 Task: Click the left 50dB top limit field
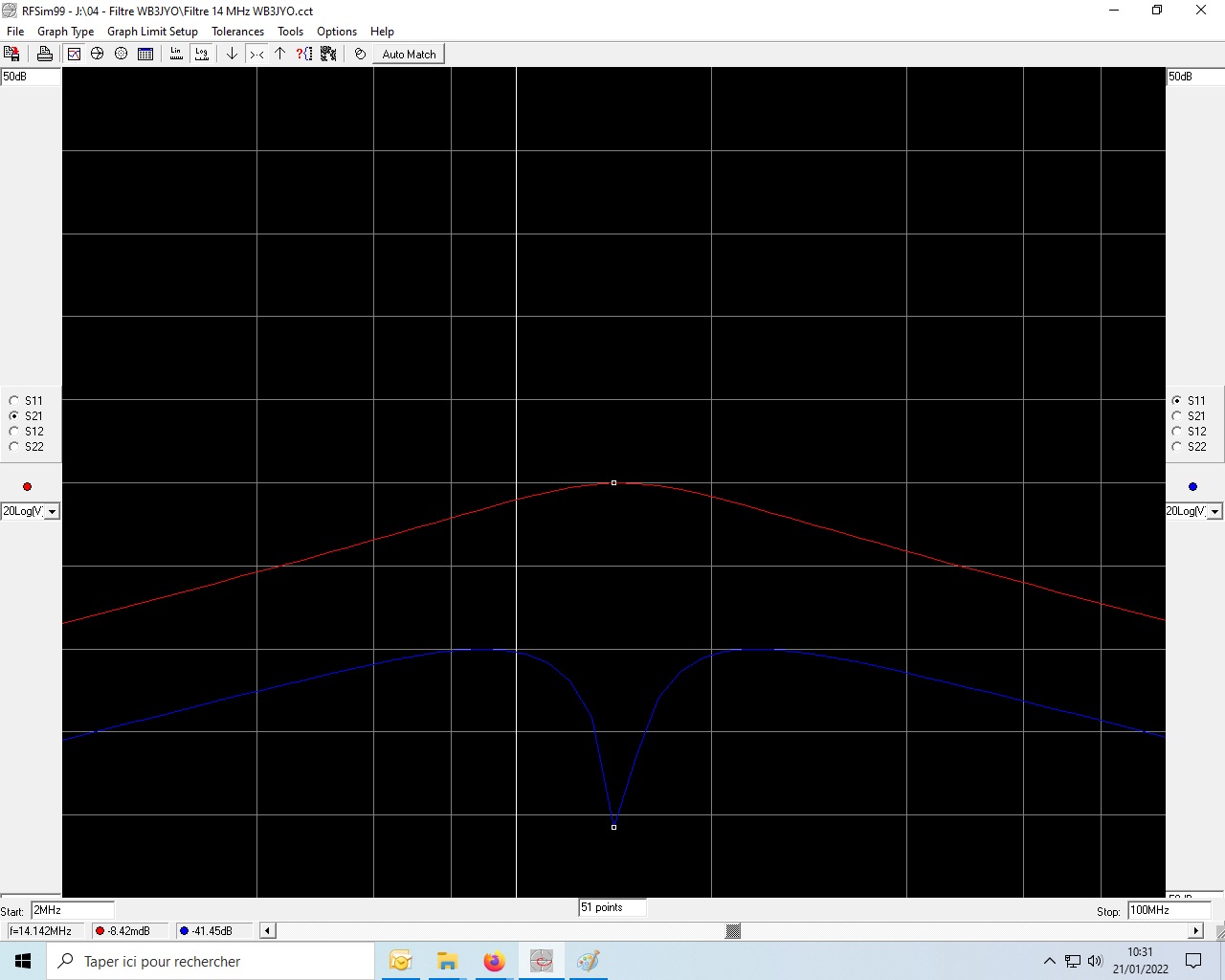tap(31, 77)
